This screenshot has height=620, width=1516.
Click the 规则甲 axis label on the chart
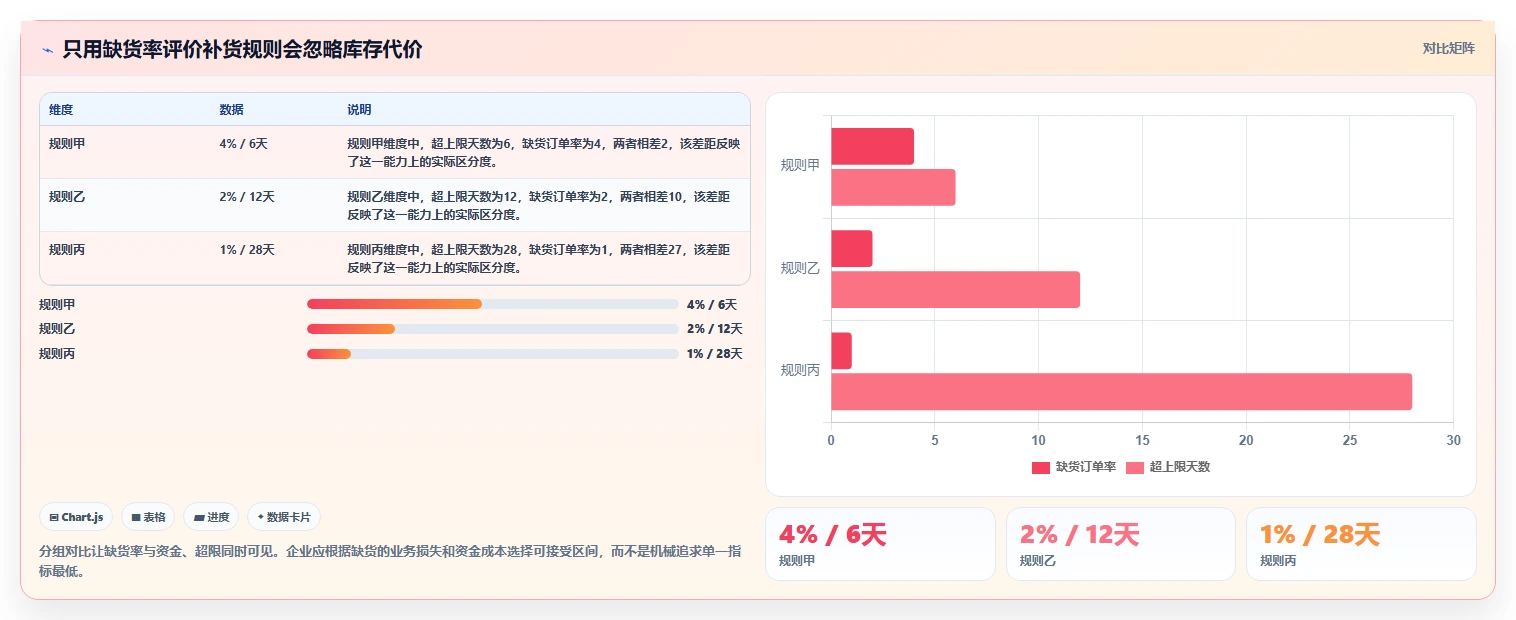tap(800, 166)
